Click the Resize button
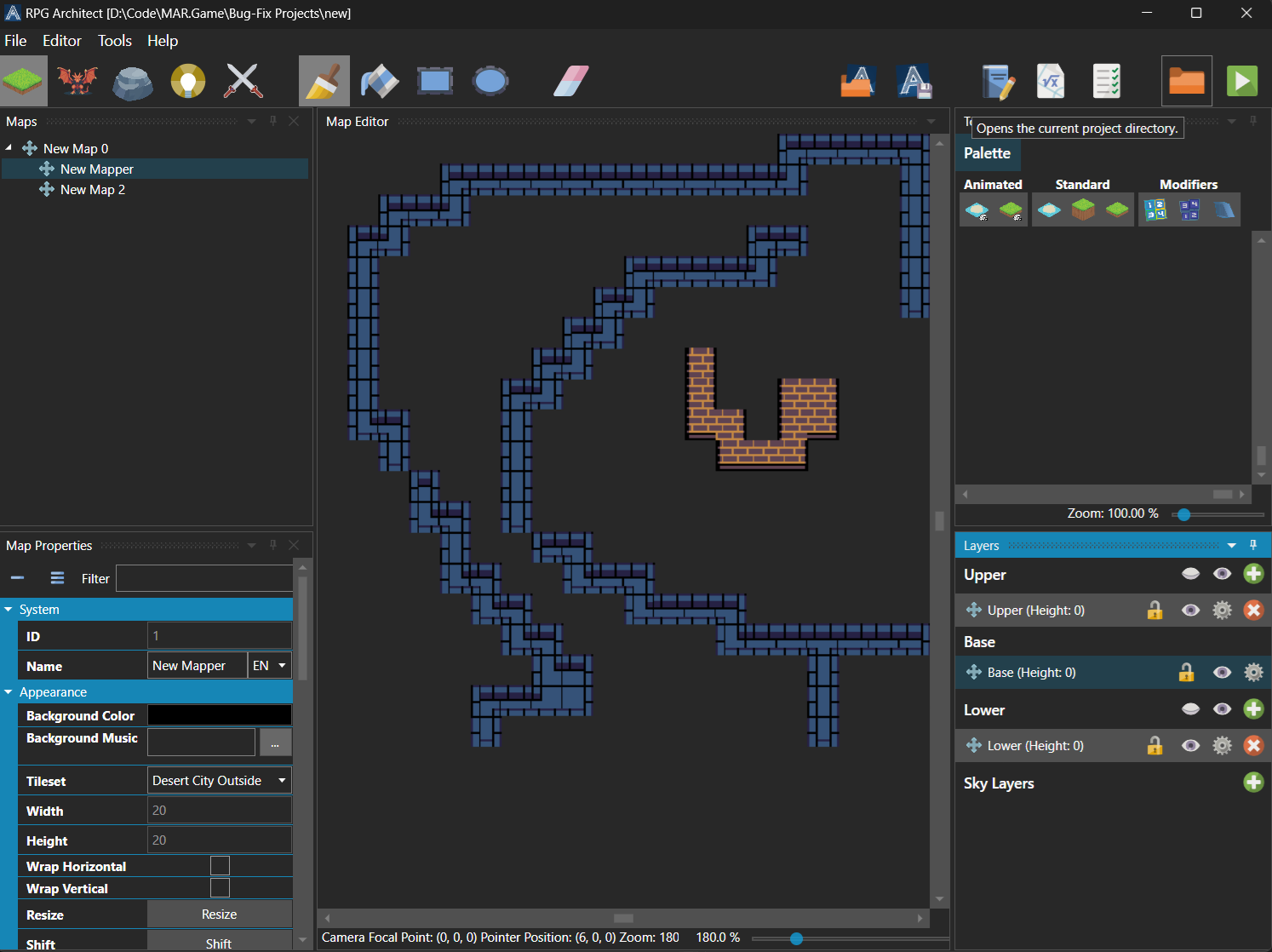 [x=220, y=915]
